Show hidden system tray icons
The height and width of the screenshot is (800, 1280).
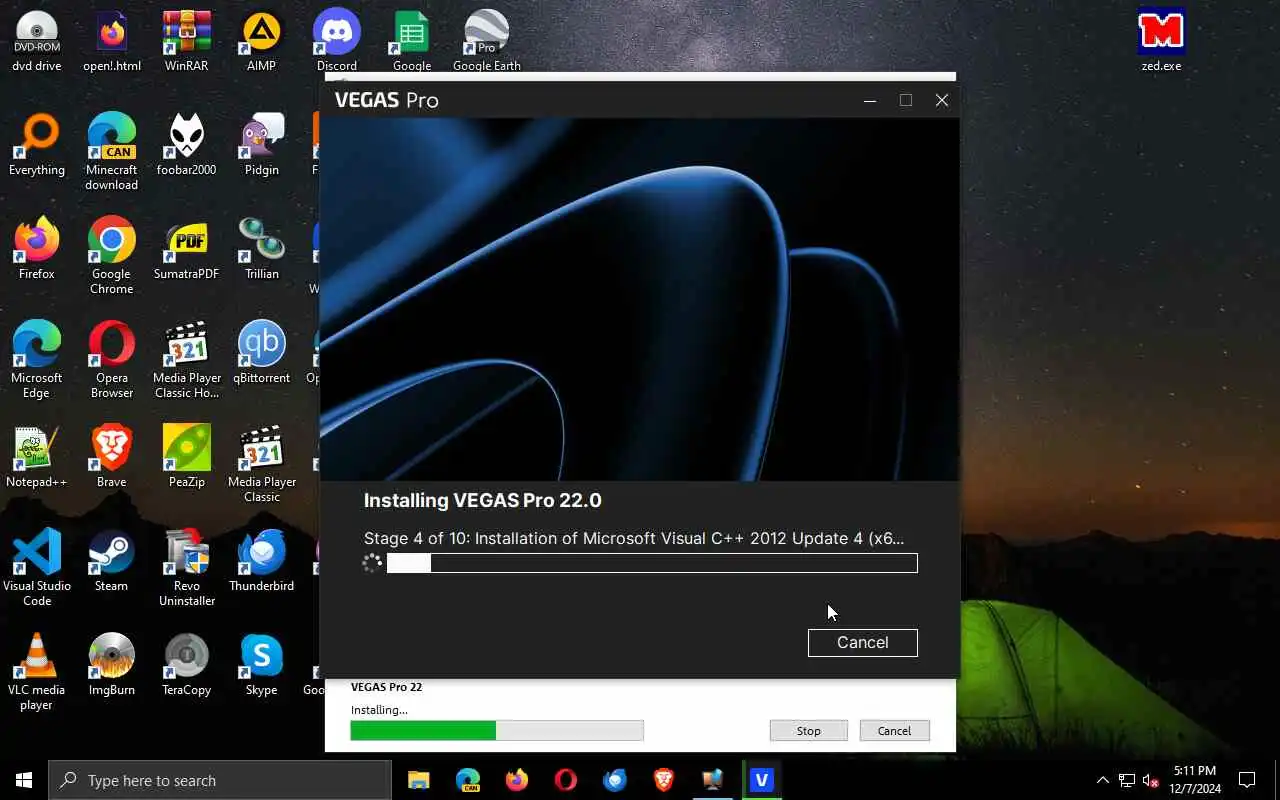[1103, 780]
